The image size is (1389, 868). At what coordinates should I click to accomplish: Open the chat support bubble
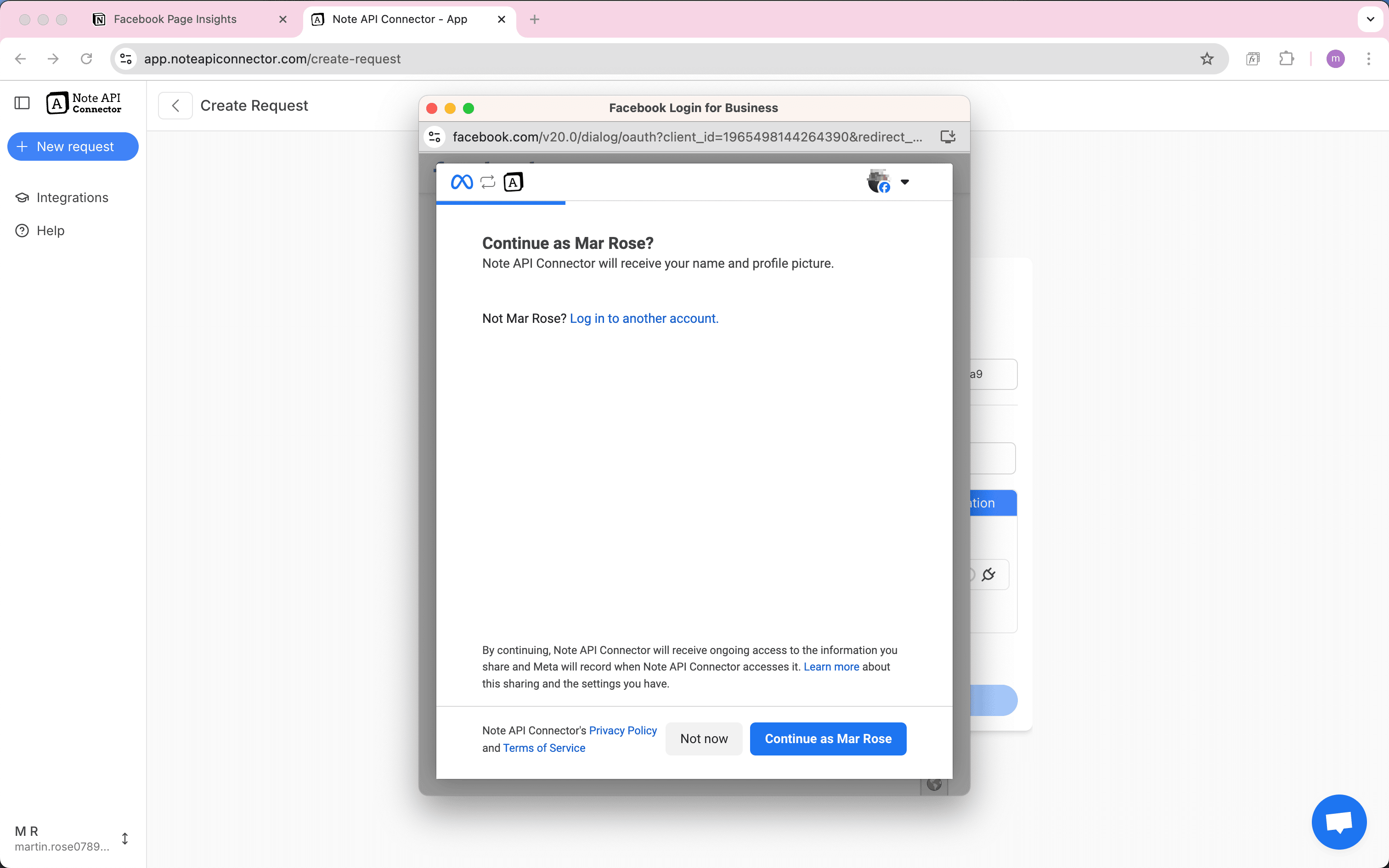pos(1339,822)
